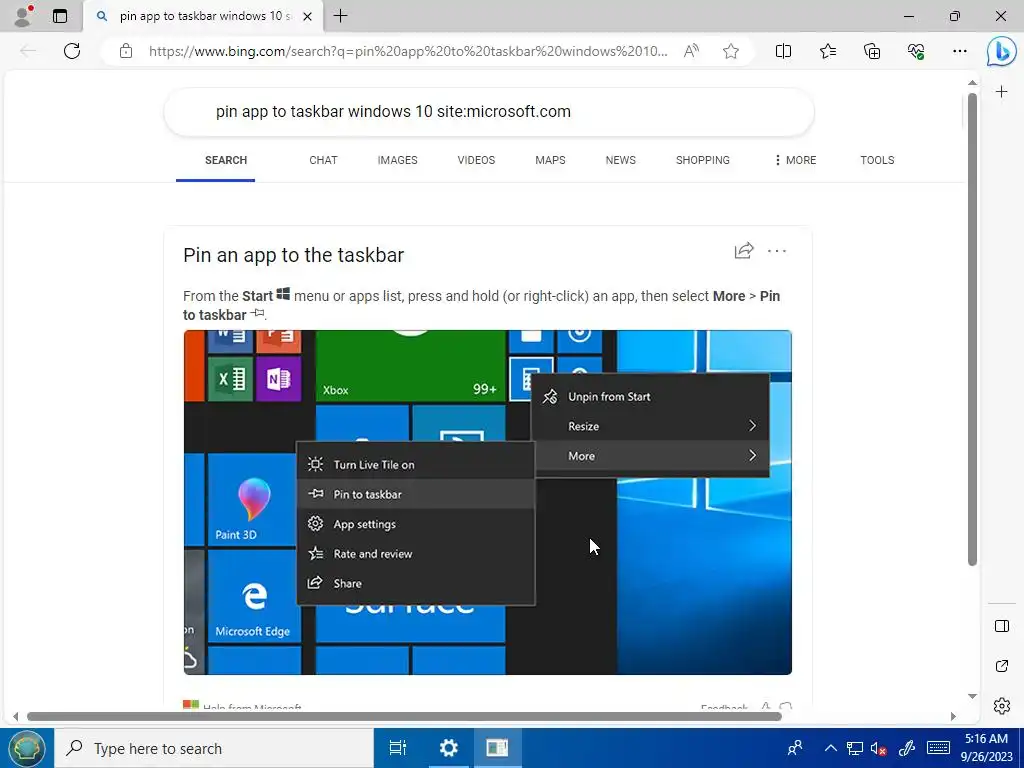Switch to the MAPS tab
This screenshot has width=1024, height=768.
click(550, 160)
